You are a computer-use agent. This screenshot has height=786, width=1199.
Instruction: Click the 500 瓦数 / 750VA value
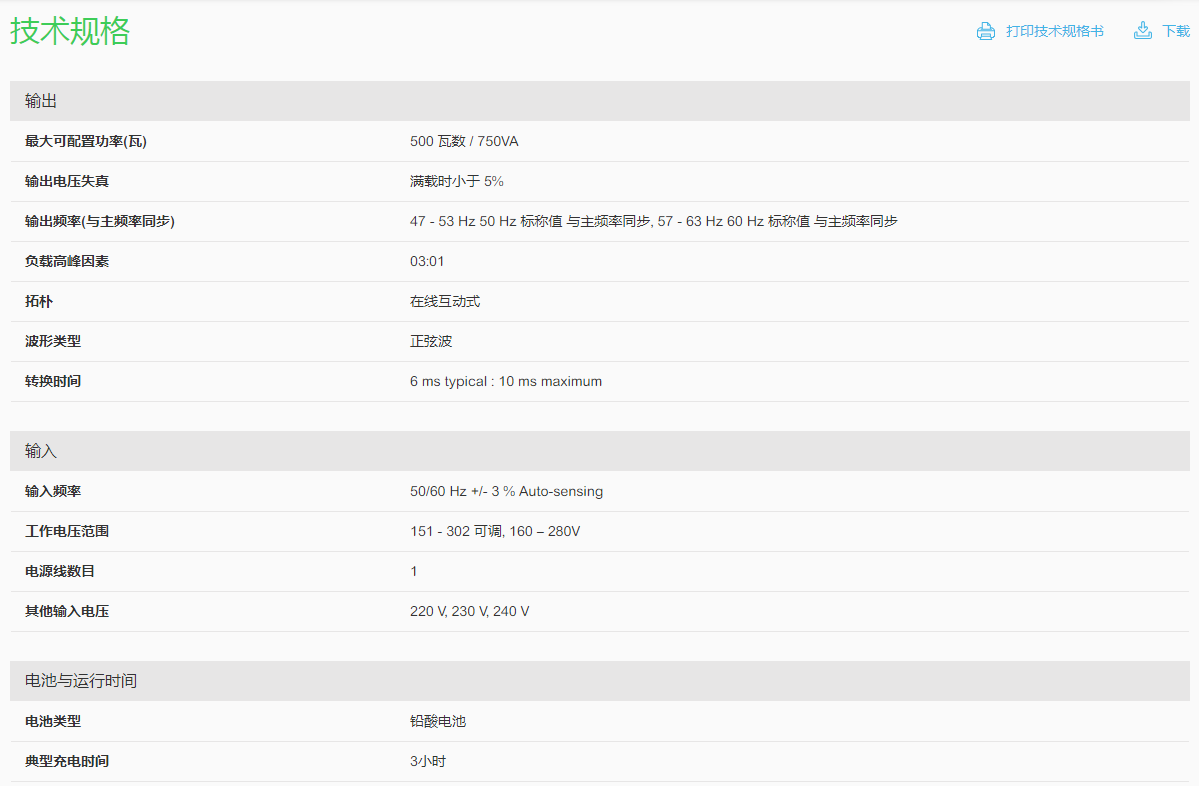coord(464,141)
